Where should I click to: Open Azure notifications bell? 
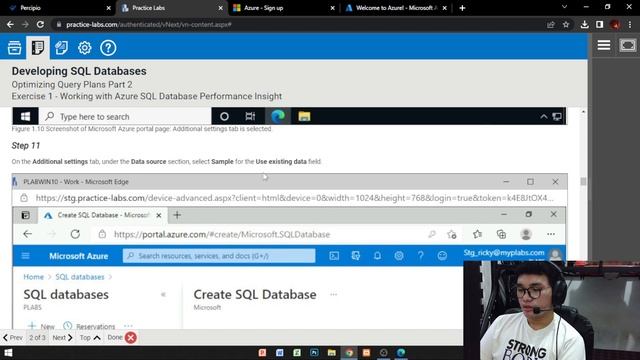(377, 256)
